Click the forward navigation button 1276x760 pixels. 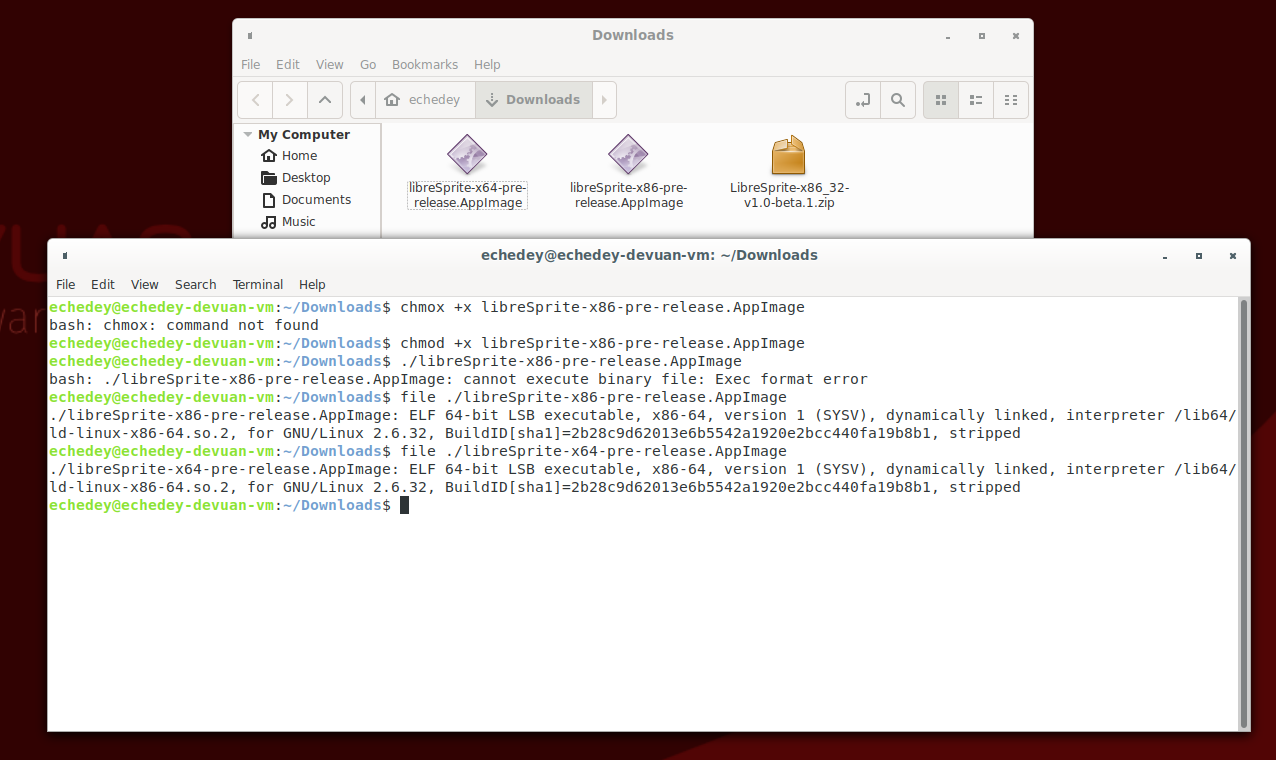[289, 99]
